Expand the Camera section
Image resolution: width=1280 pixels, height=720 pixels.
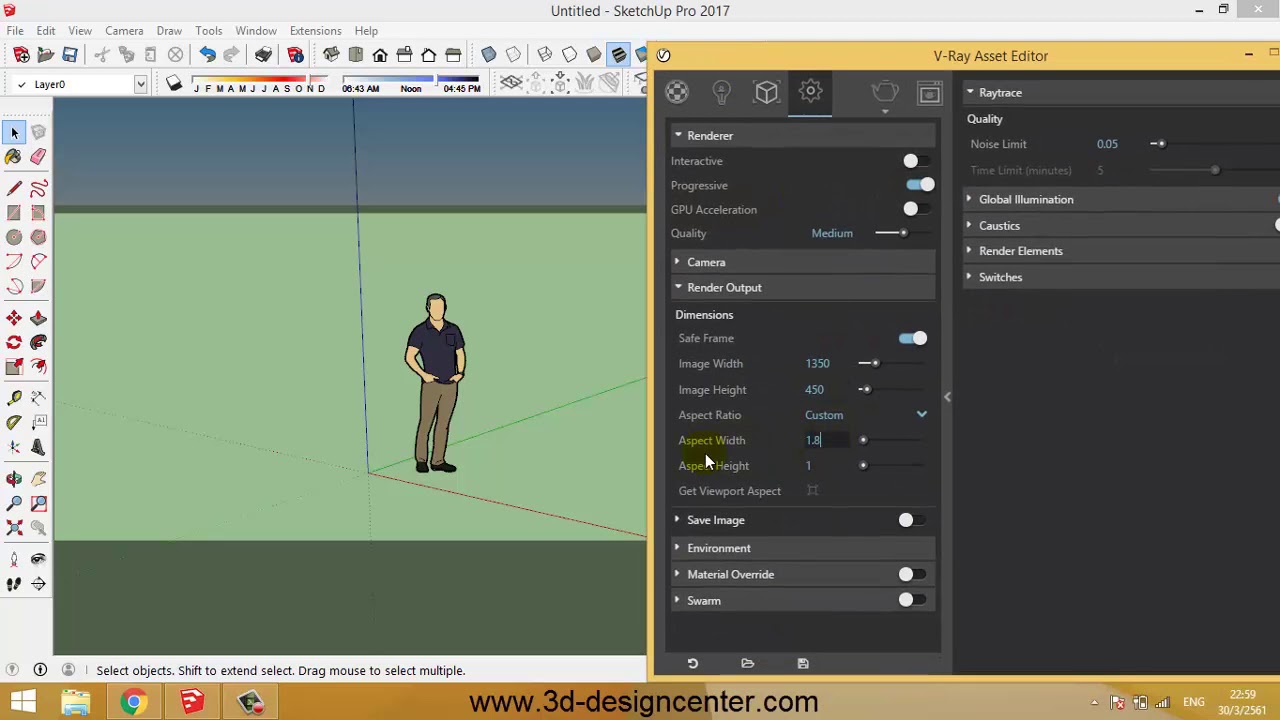coord(802,262)
